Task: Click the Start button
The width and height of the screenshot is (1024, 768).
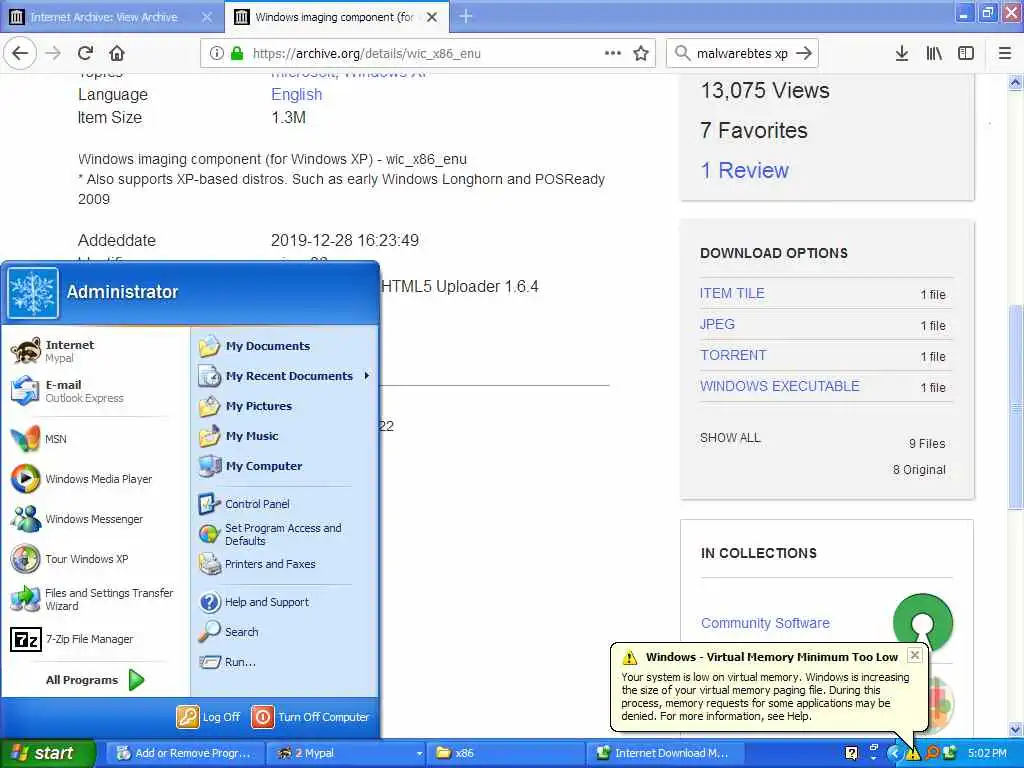Action: [47, 754]
